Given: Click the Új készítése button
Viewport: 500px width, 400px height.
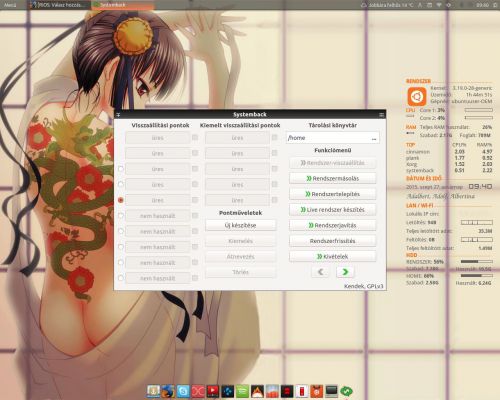Looking at the screenshot, I should coord(241,225).
